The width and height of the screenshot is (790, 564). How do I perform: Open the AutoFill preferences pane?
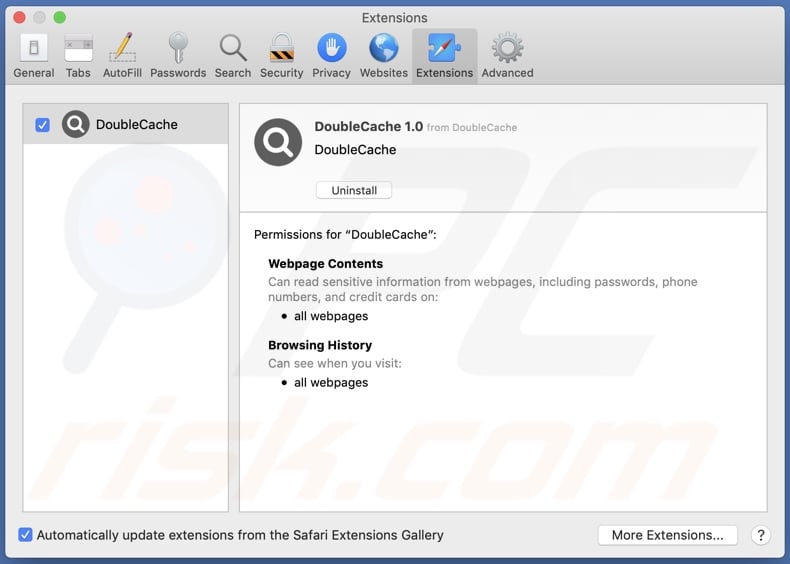122,55
